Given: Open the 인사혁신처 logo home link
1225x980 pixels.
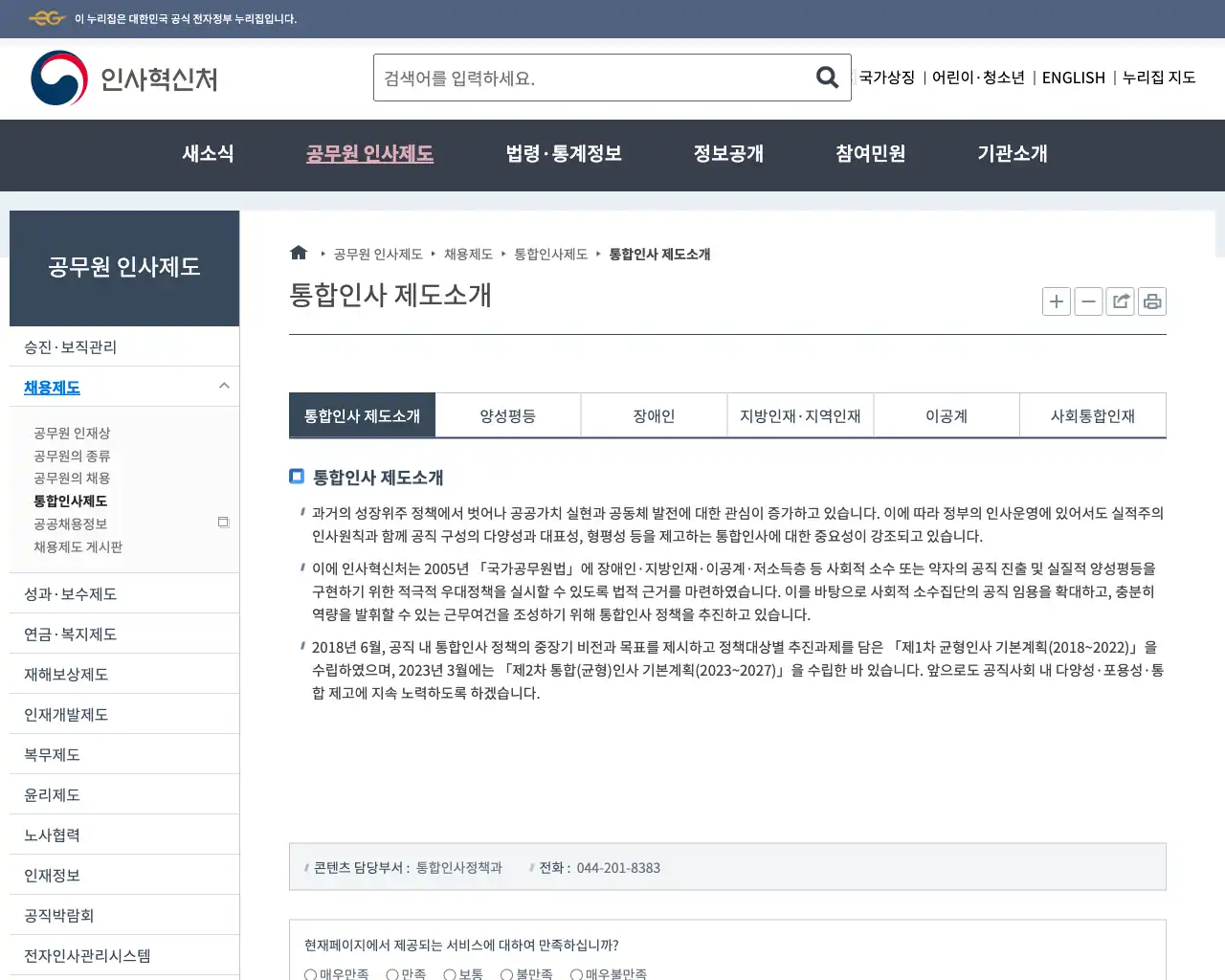Looking at the screenshot, I should point(124,78).
